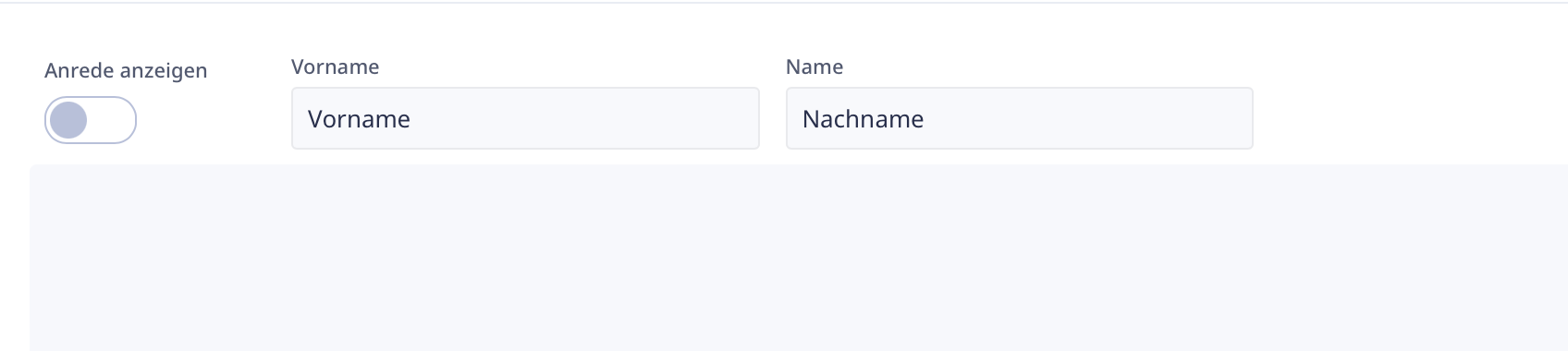This screenshot has width=1568, height=351.
Task: Click inside the Vorname box after the text
Action: click(582, 119)
